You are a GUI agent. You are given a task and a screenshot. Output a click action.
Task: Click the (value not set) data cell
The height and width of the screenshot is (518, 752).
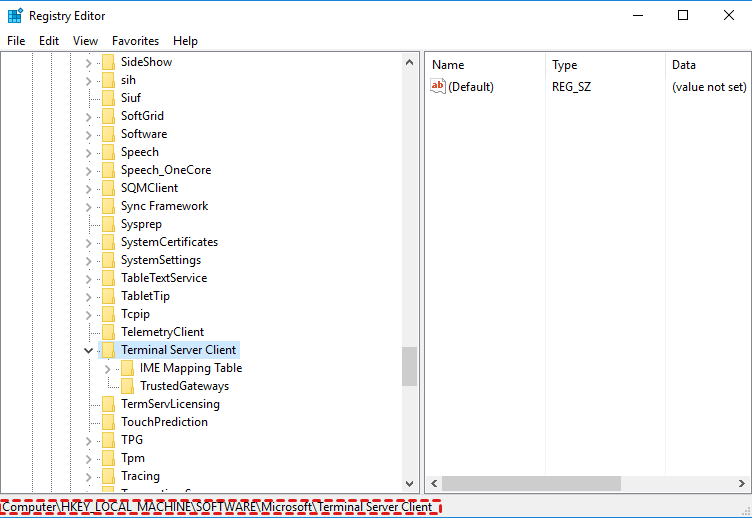tap(709, 87)
